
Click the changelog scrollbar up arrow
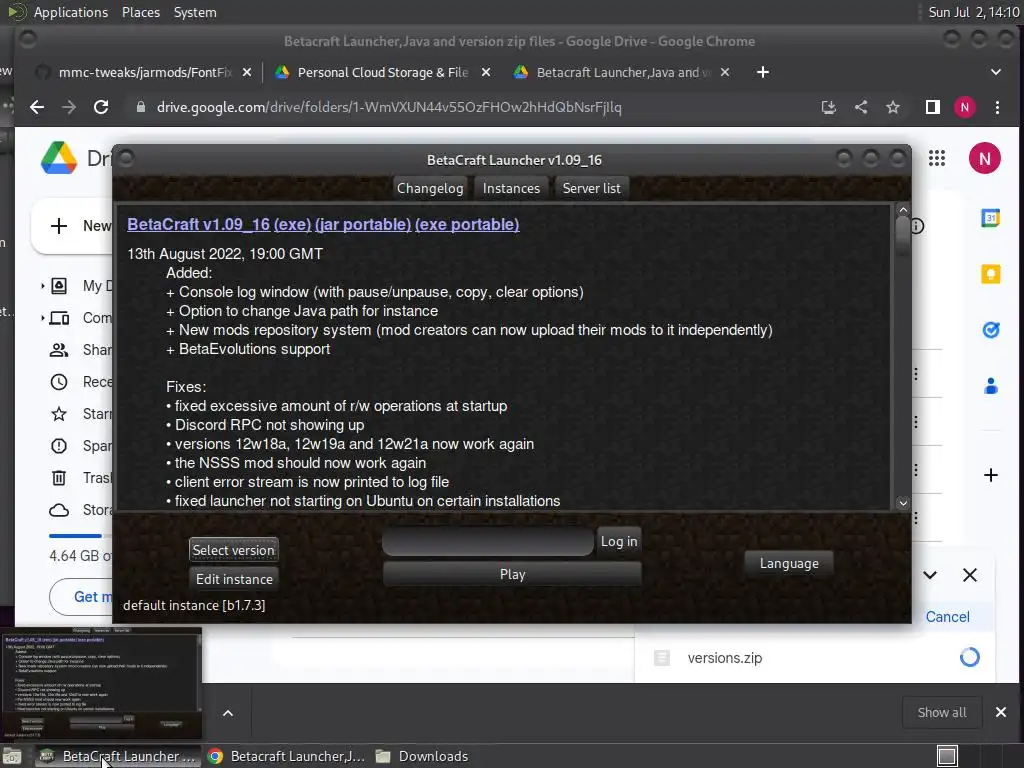pyautogui.click(x=903, y=210)
